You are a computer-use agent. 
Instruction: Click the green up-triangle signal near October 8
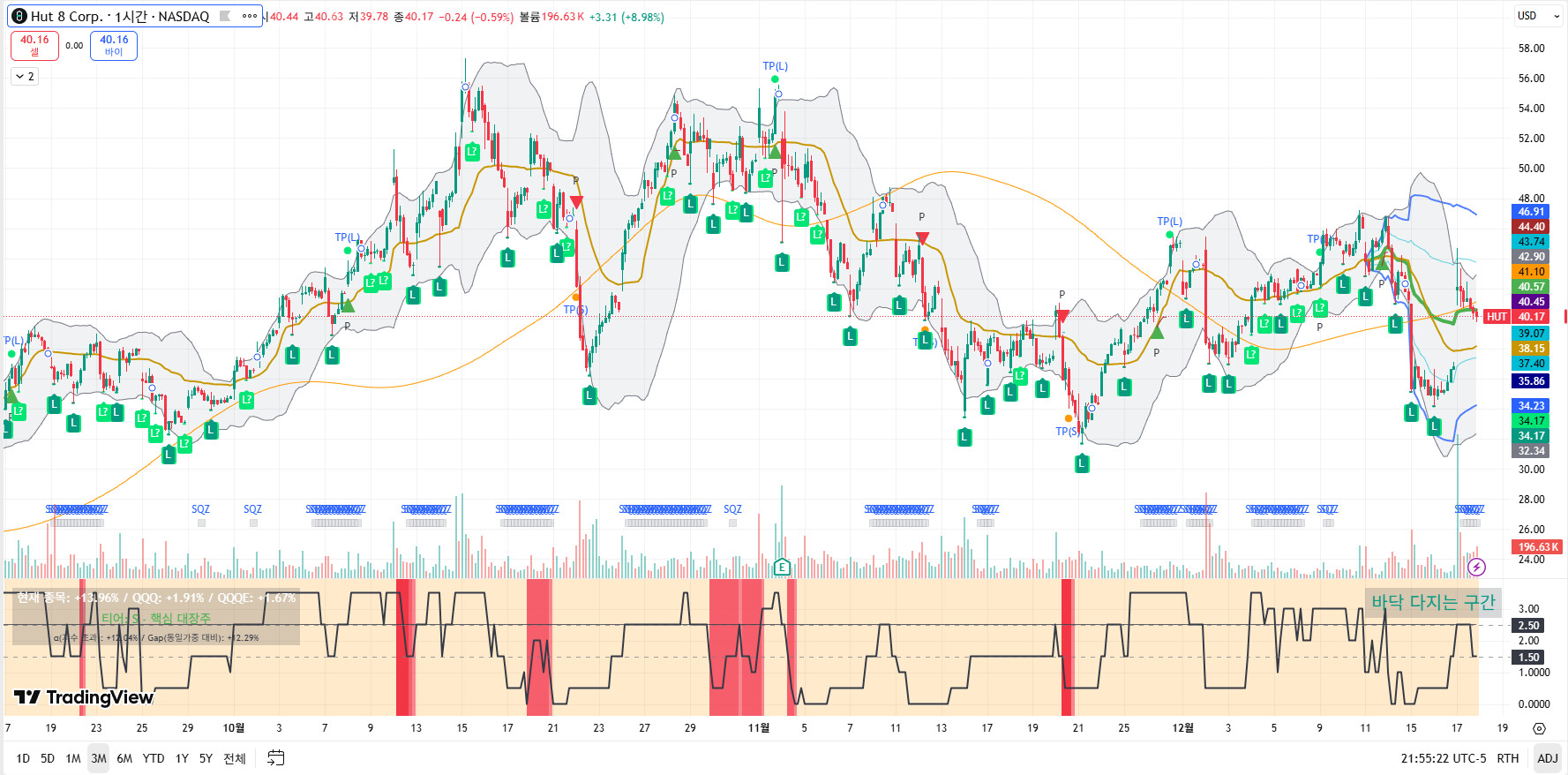coord(348,305)
